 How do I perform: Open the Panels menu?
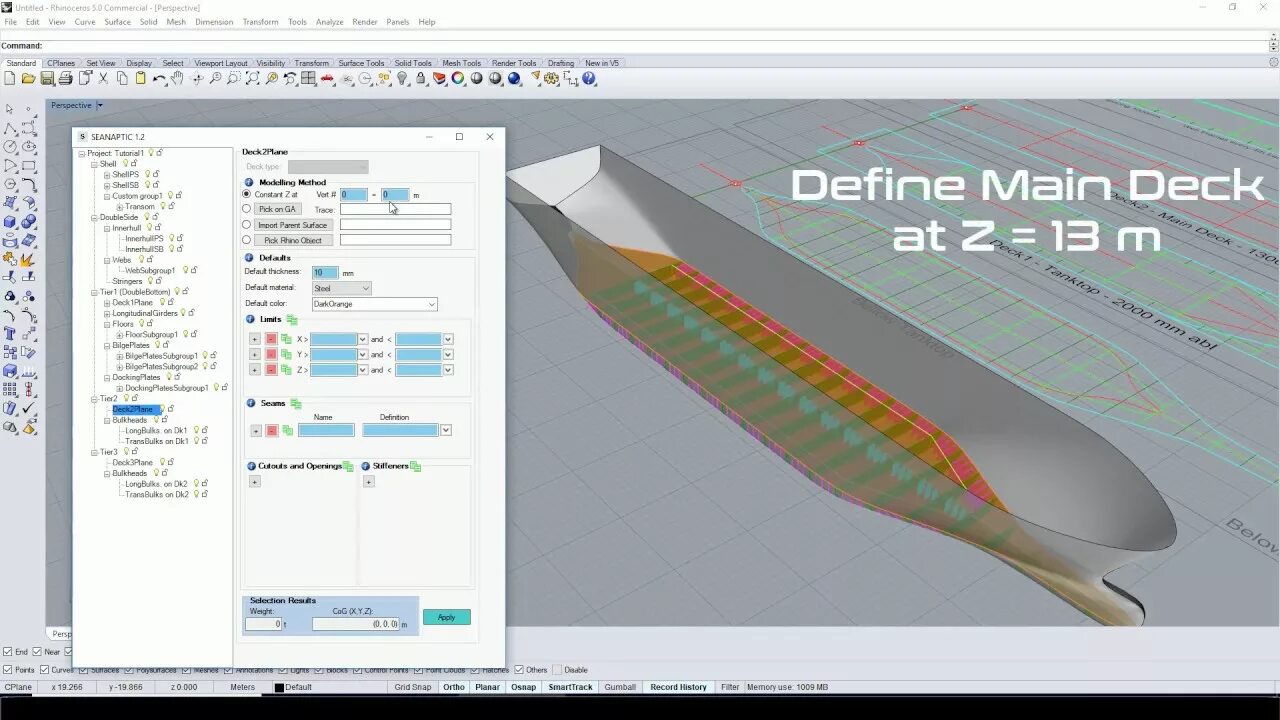click(x=397, y=22)
